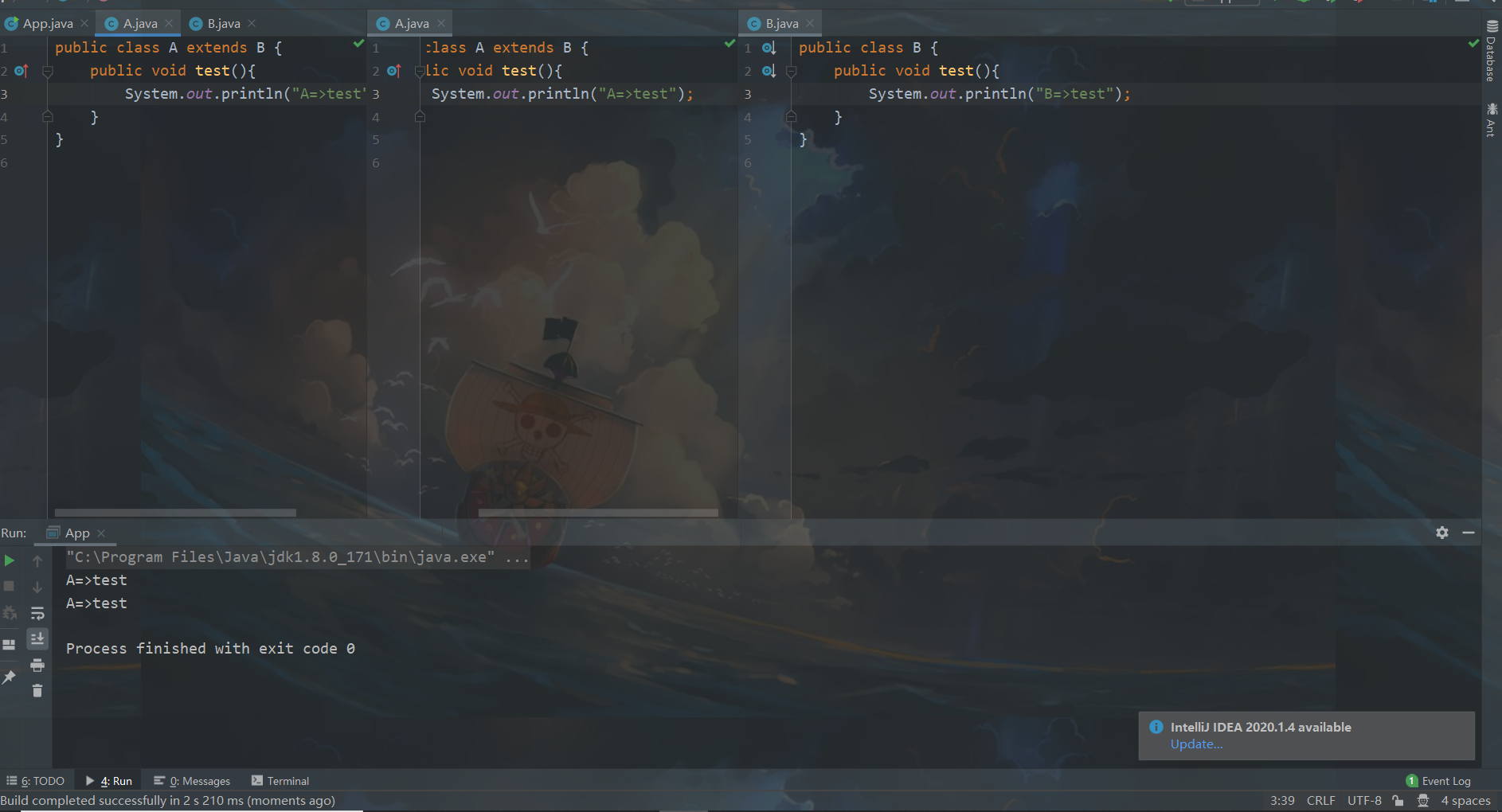Open the 6: TODO tool window

point(36,781)
